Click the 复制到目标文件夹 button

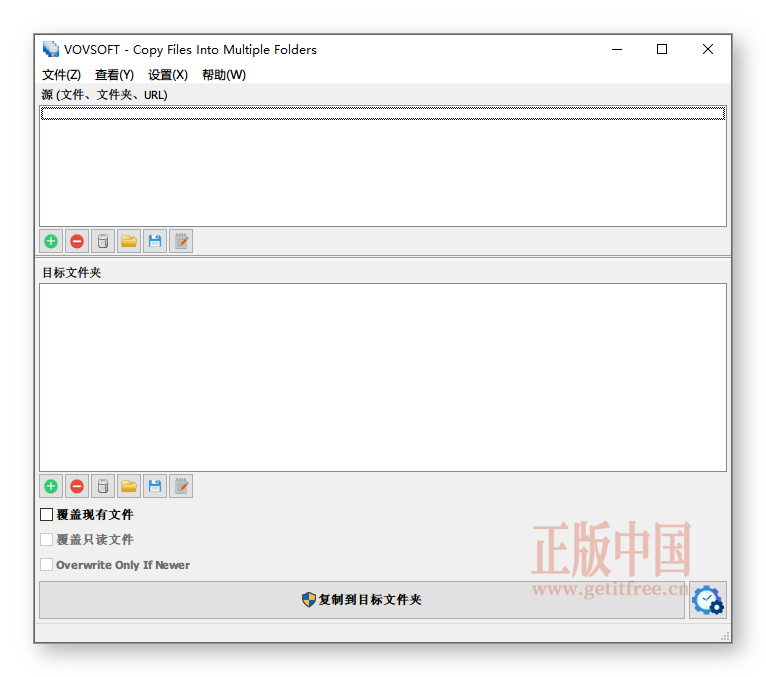[362, 600]
